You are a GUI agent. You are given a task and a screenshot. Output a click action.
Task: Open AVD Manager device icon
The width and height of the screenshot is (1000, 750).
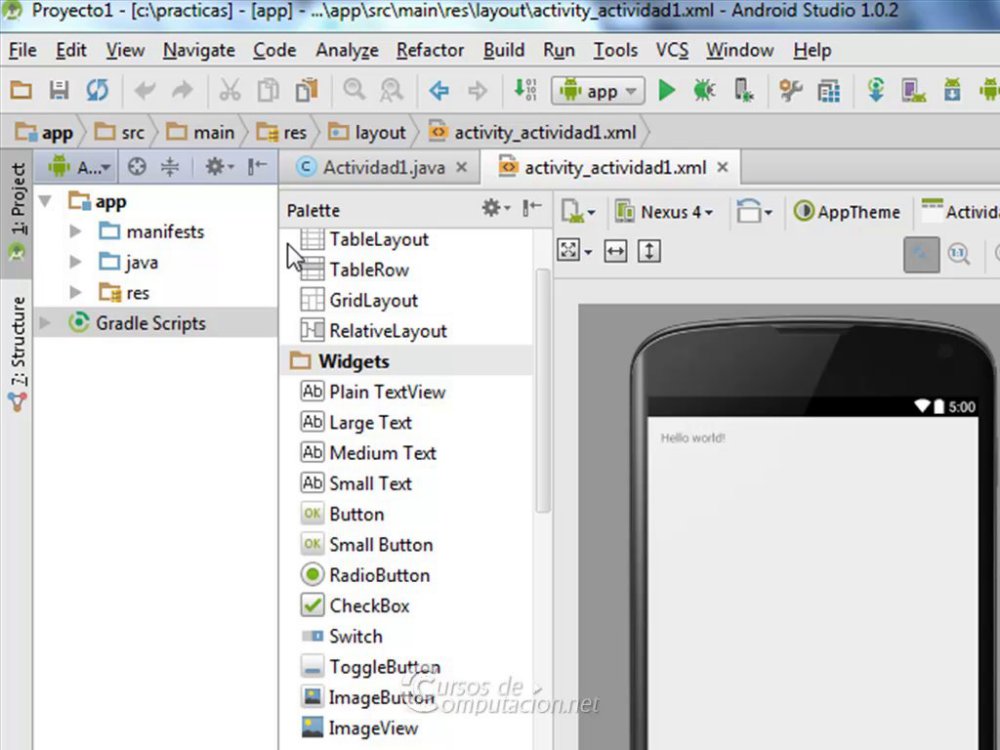coord(913,91)
